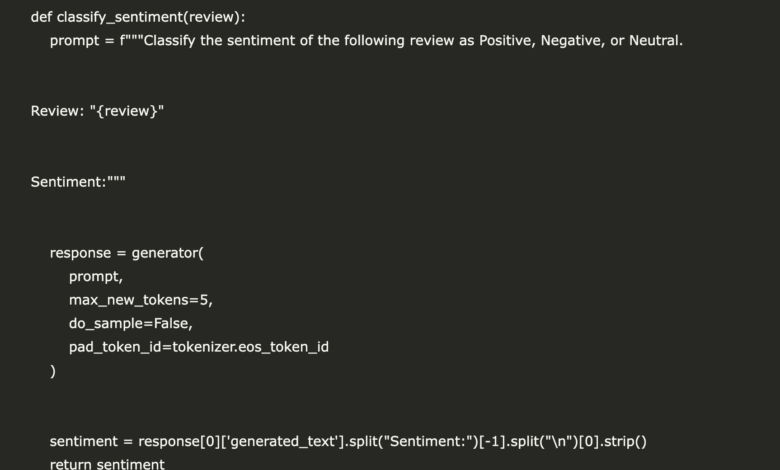Click the do_sample=False argument
Image resolution: width=780 pixels, height=470 pixels.
(130, 323)
